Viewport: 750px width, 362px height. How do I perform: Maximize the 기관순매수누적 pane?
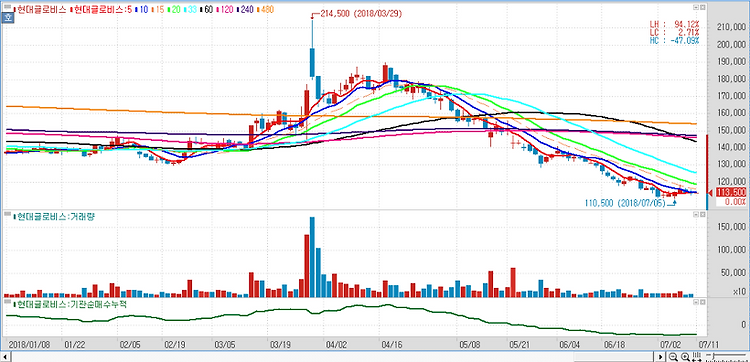[x=703, y=303]
